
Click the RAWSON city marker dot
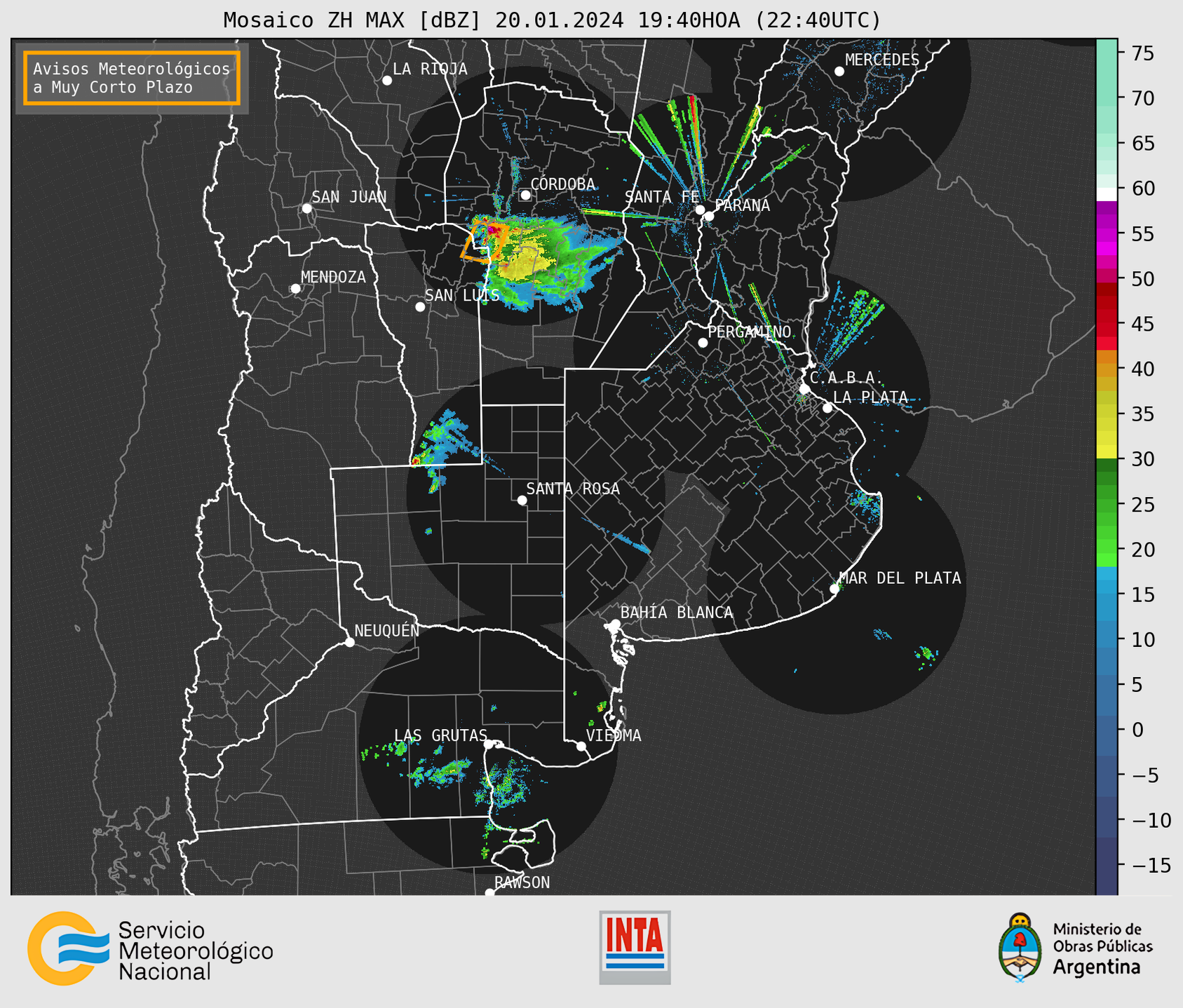(489, 893)
